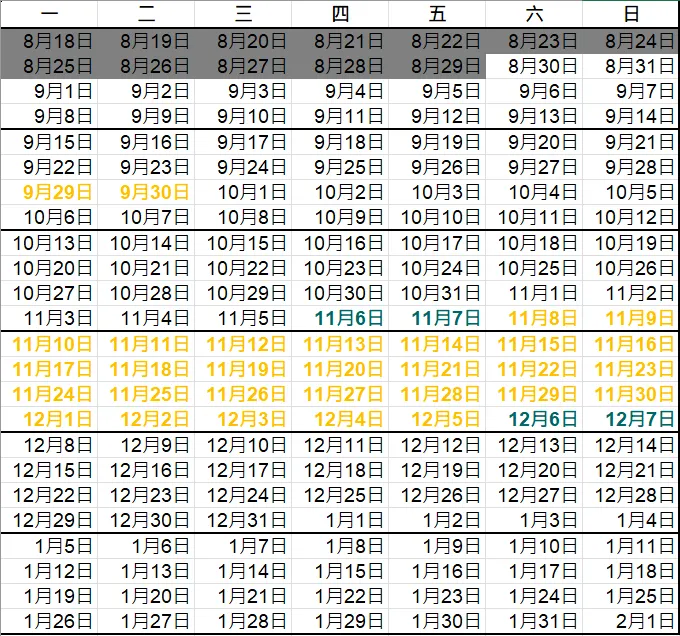Select the 日 weekday header cell
The width and height of the screenshot is (680, 636).
(631, 14)
